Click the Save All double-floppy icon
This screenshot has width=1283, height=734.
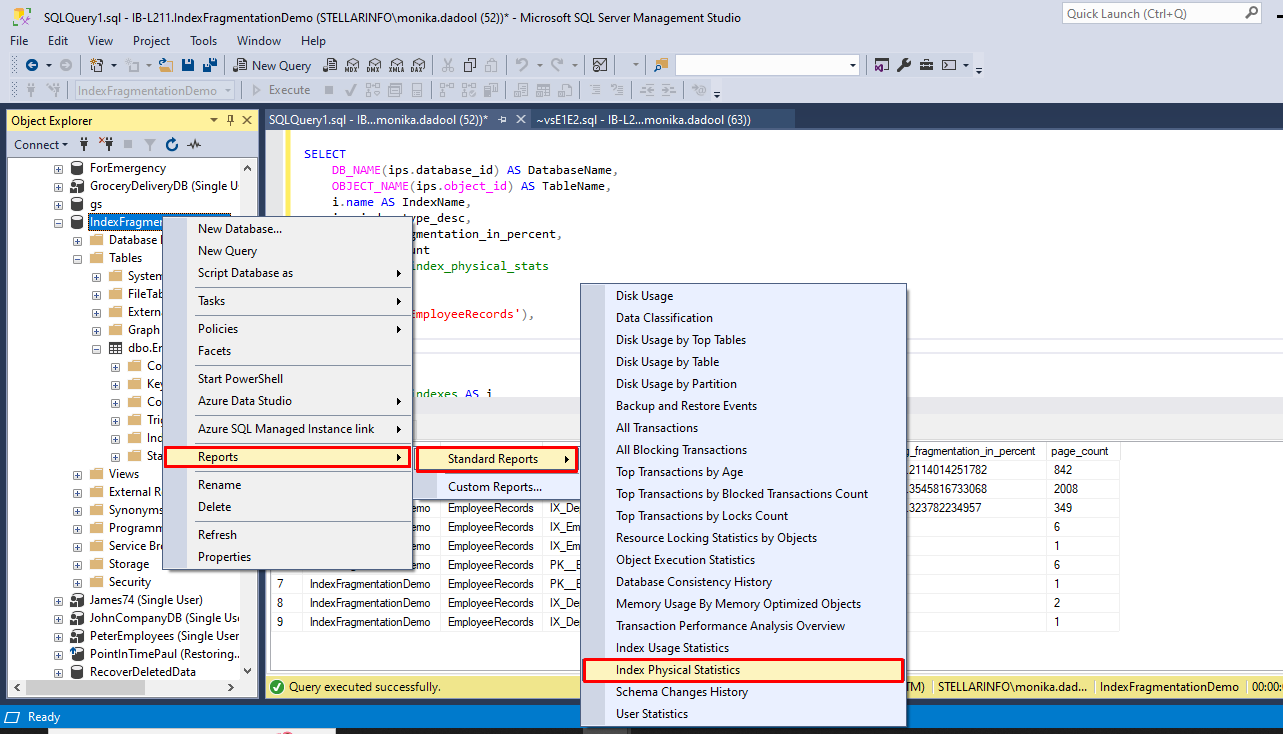pyautogui.click(x=210, y=65)
